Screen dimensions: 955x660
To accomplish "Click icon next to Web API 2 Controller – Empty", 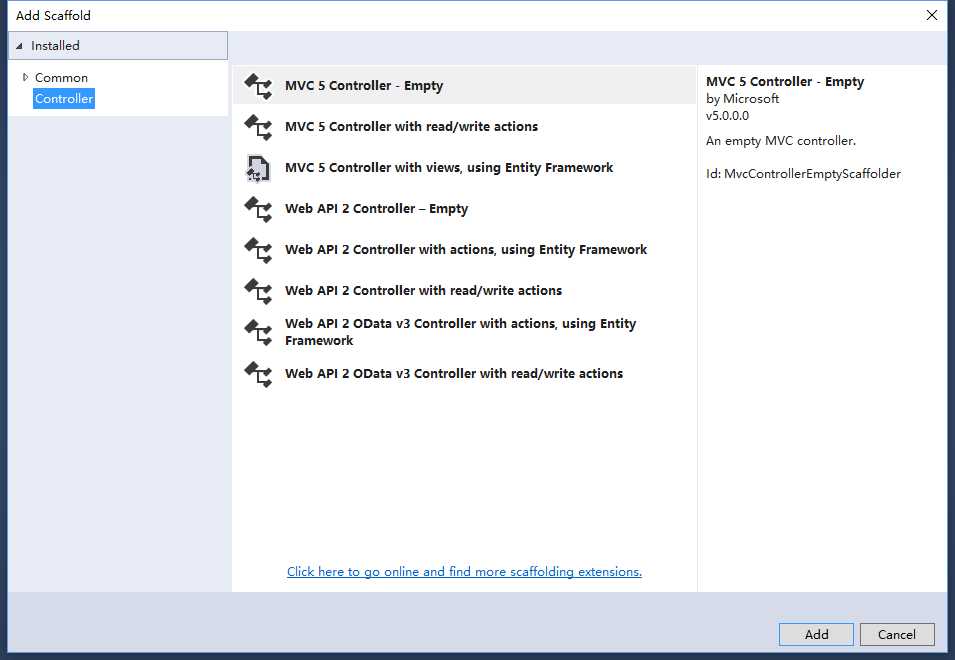I will tap(258, 209).
